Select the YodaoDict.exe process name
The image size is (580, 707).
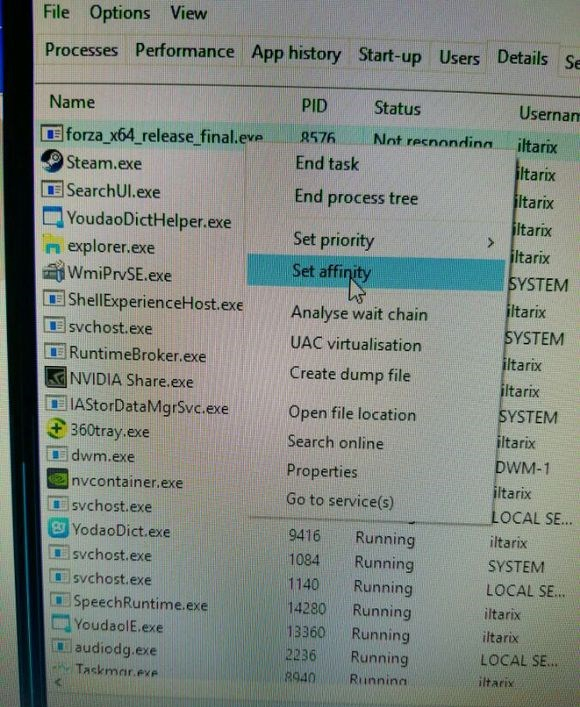pyautogui.click(x=121, y=530)
